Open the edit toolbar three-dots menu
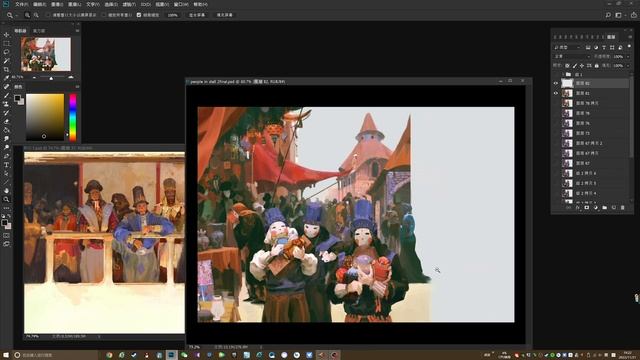The height and width of the screenshot is (360, 640). [6, 208]
